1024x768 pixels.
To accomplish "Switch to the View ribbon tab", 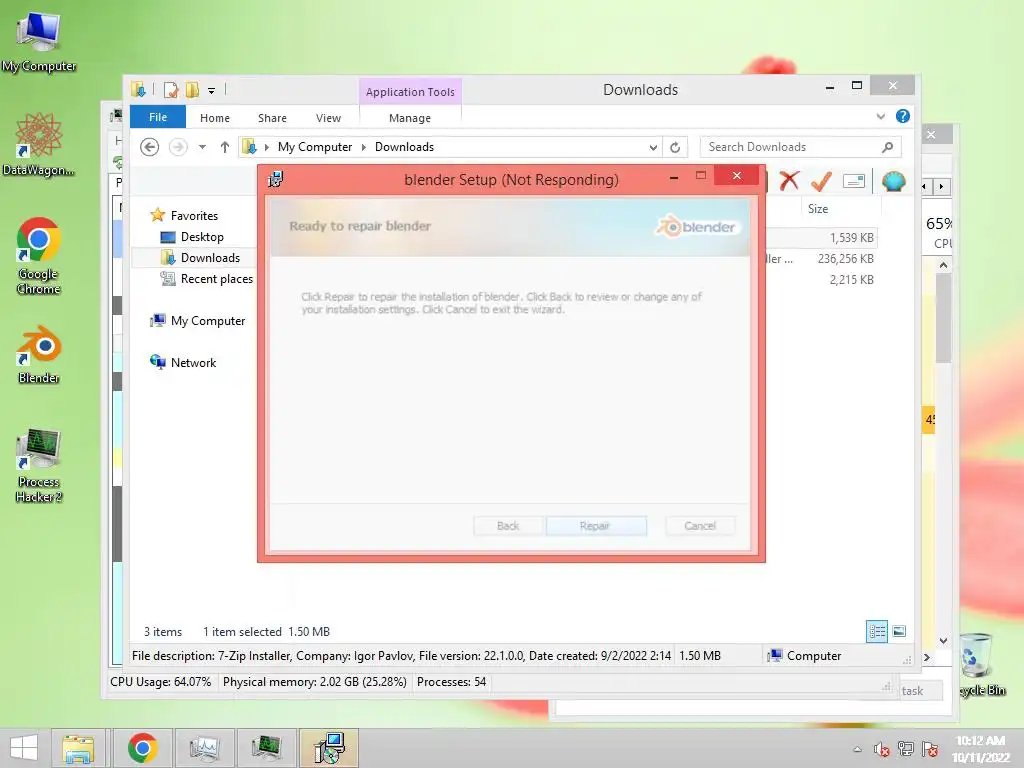I will pos(328,118).
